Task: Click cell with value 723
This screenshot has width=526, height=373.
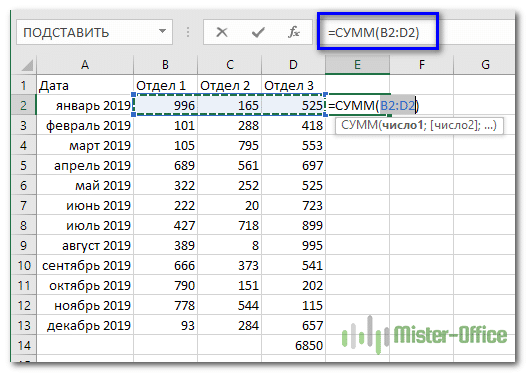Action: pos(293,205)
